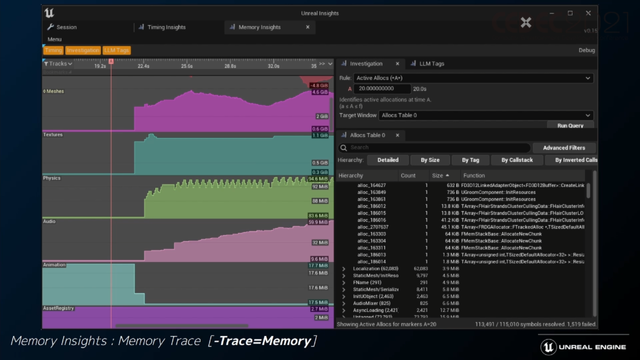Click the Investigation panel tab icon
The height and width of the screenshot is (360, 640).
344,64
